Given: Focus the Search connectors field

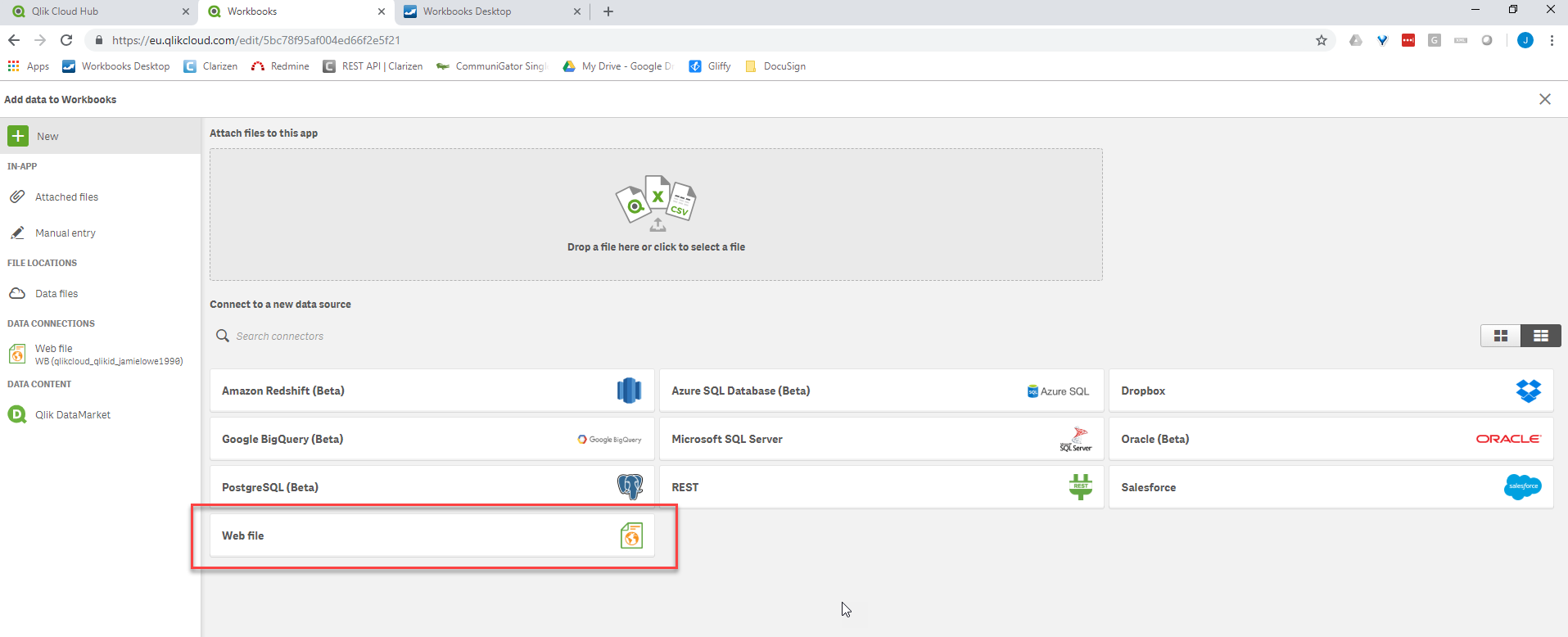Looking at the screenshot, I should (x=280, y=337).
